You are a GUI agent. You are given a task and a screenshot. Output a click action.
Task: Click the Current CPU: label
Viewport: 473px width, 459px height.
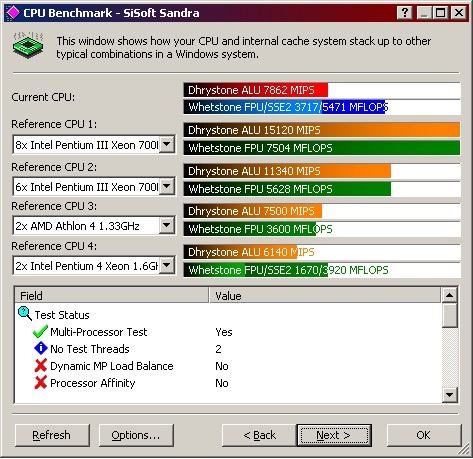point(43,97)
